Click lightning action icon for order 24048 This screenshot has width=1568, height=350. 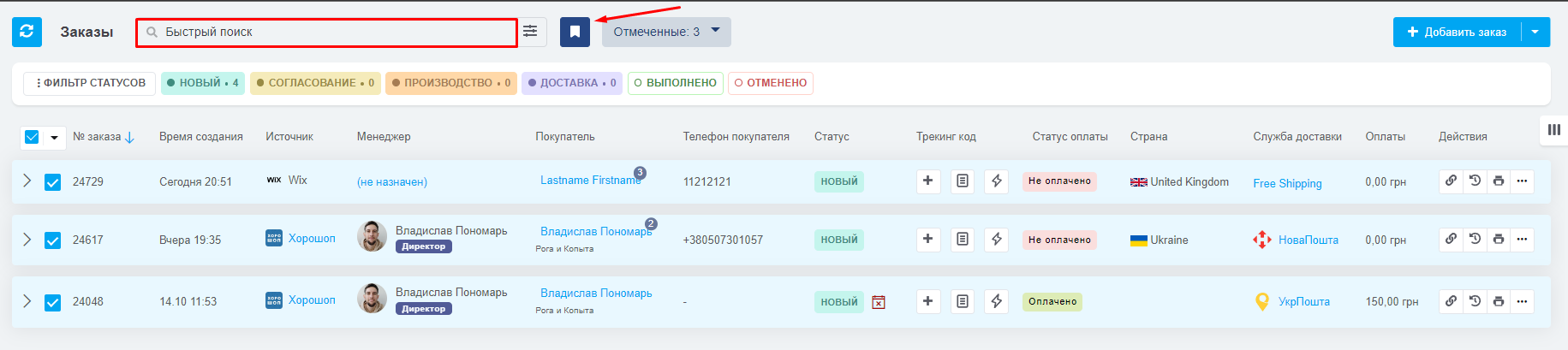coord(997,301)
